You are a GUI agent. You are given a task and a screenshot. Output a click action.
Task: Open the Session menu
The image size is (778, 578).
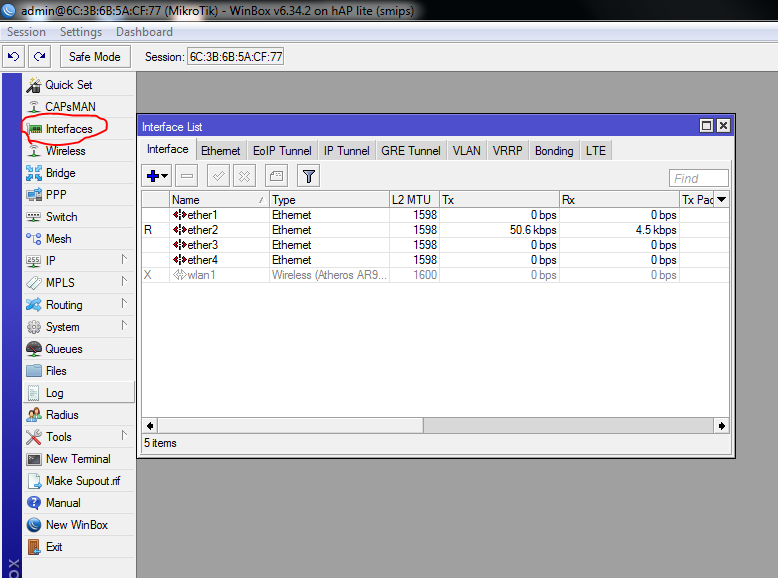coord(26,32)
